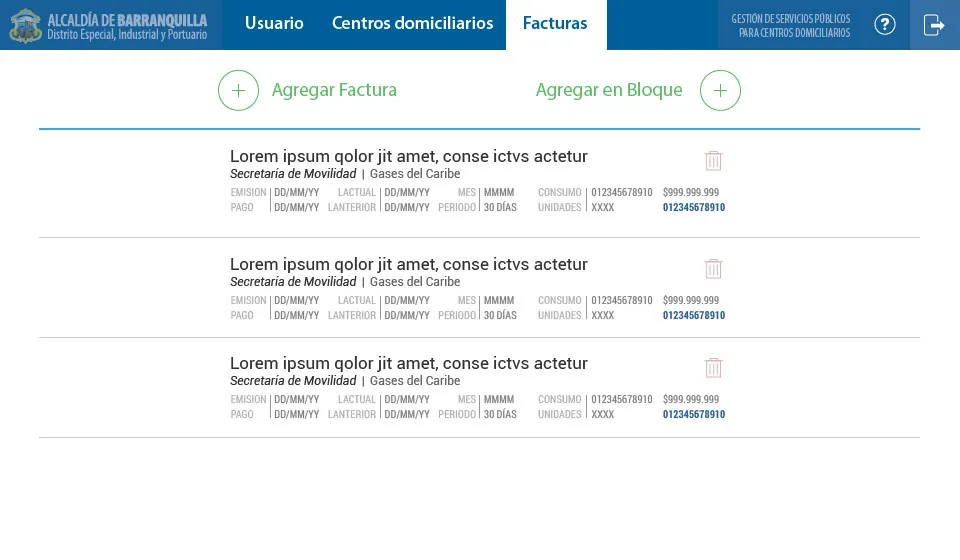Click the second invoice Lorem ipsum title

pyautogui.click(x=409, y=264)
